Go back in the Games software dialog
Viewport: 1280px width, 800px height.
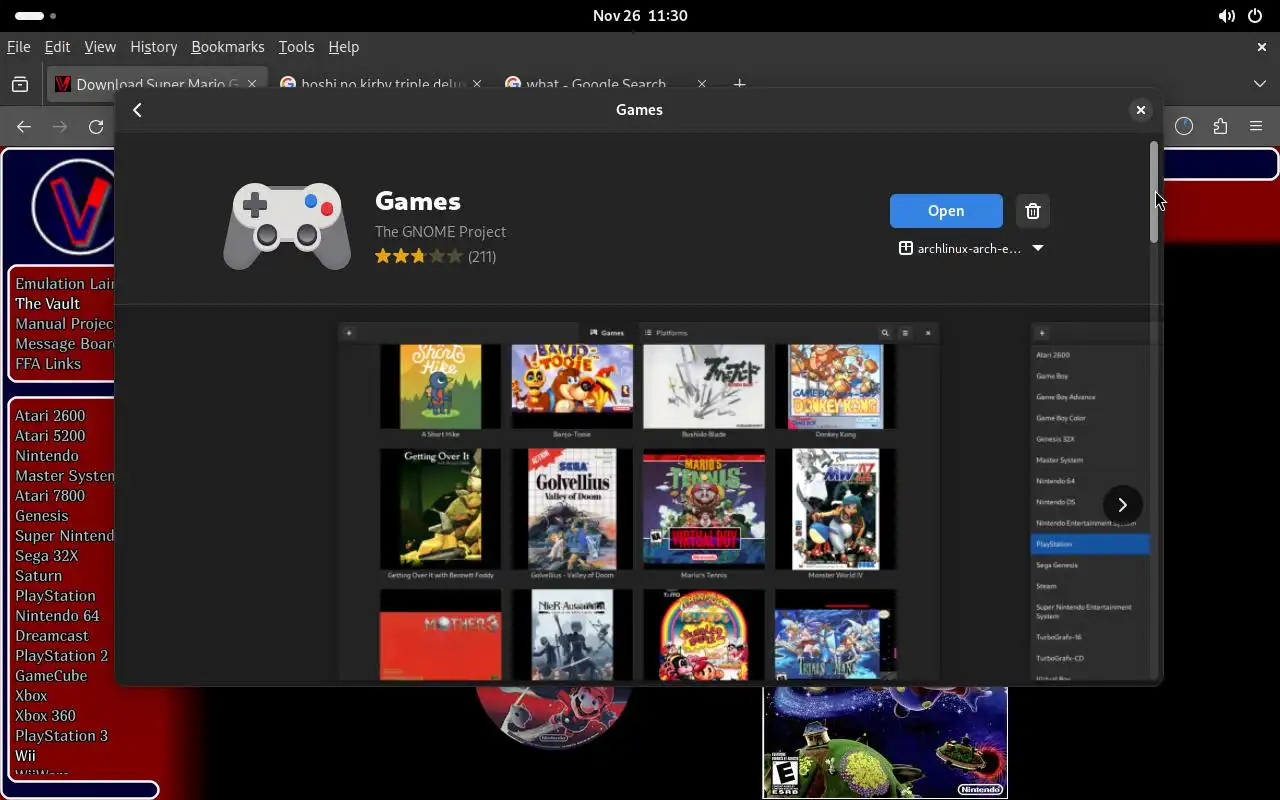[138, 110]
